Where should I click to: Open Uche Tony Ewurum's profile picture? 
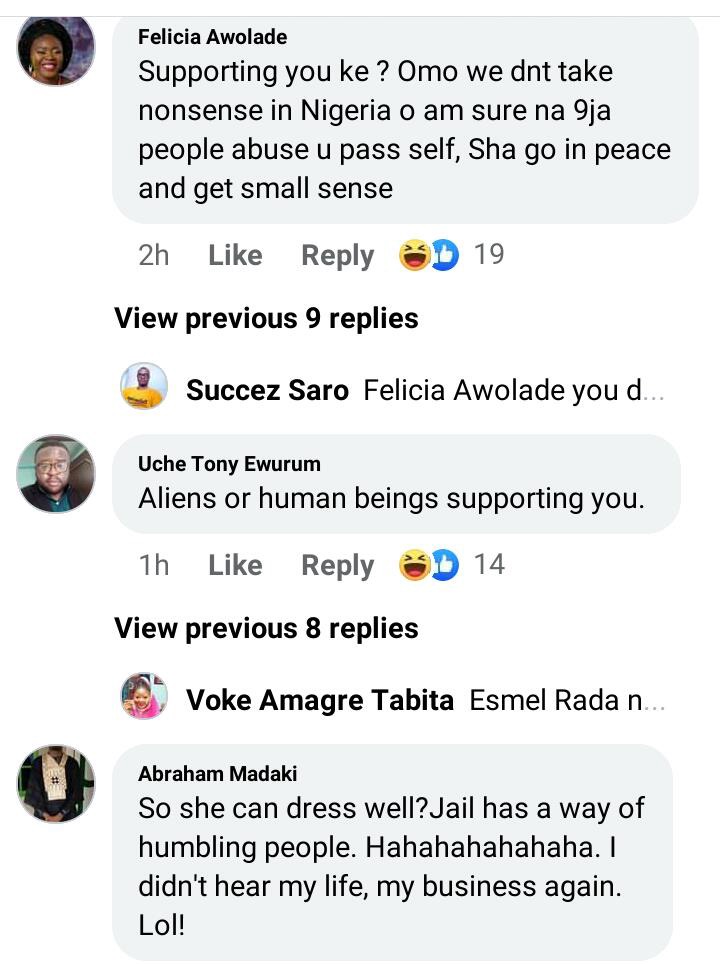(55, 473)
